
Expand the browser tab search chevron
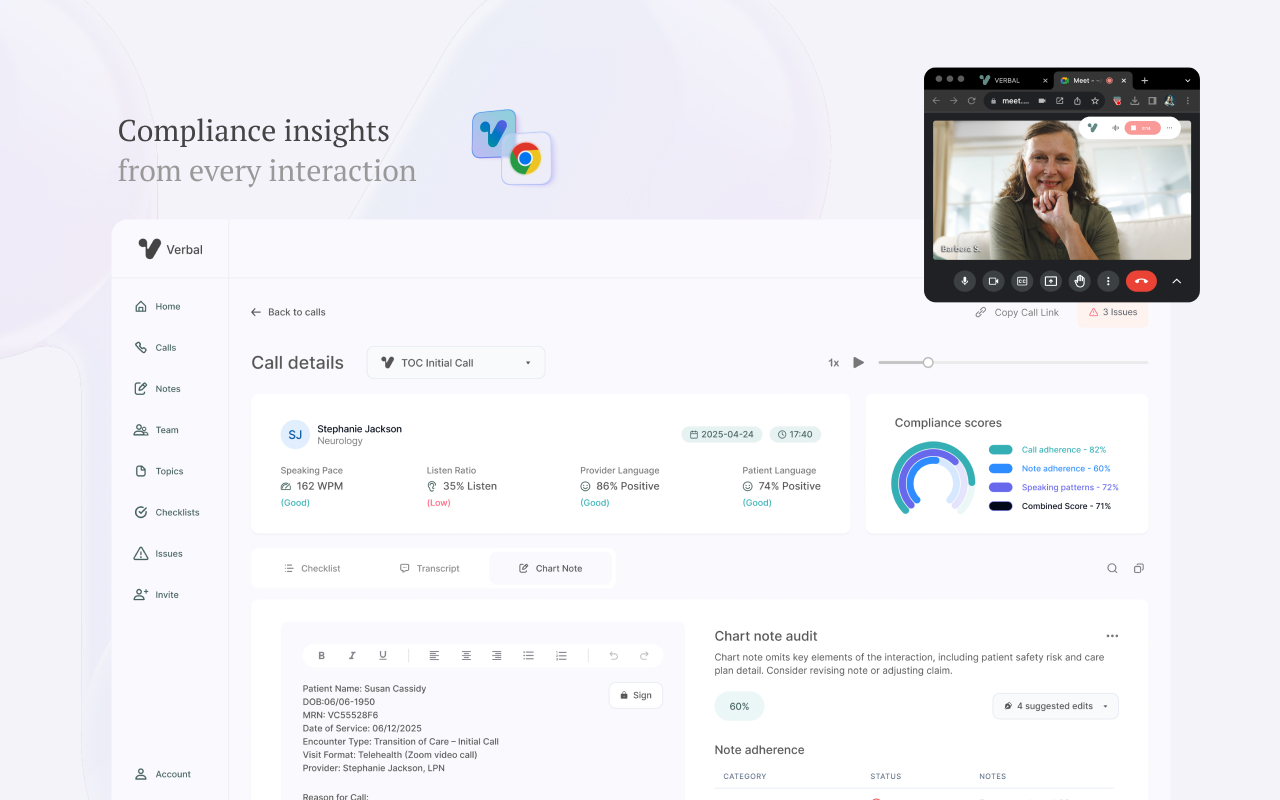click(1187, 80)
